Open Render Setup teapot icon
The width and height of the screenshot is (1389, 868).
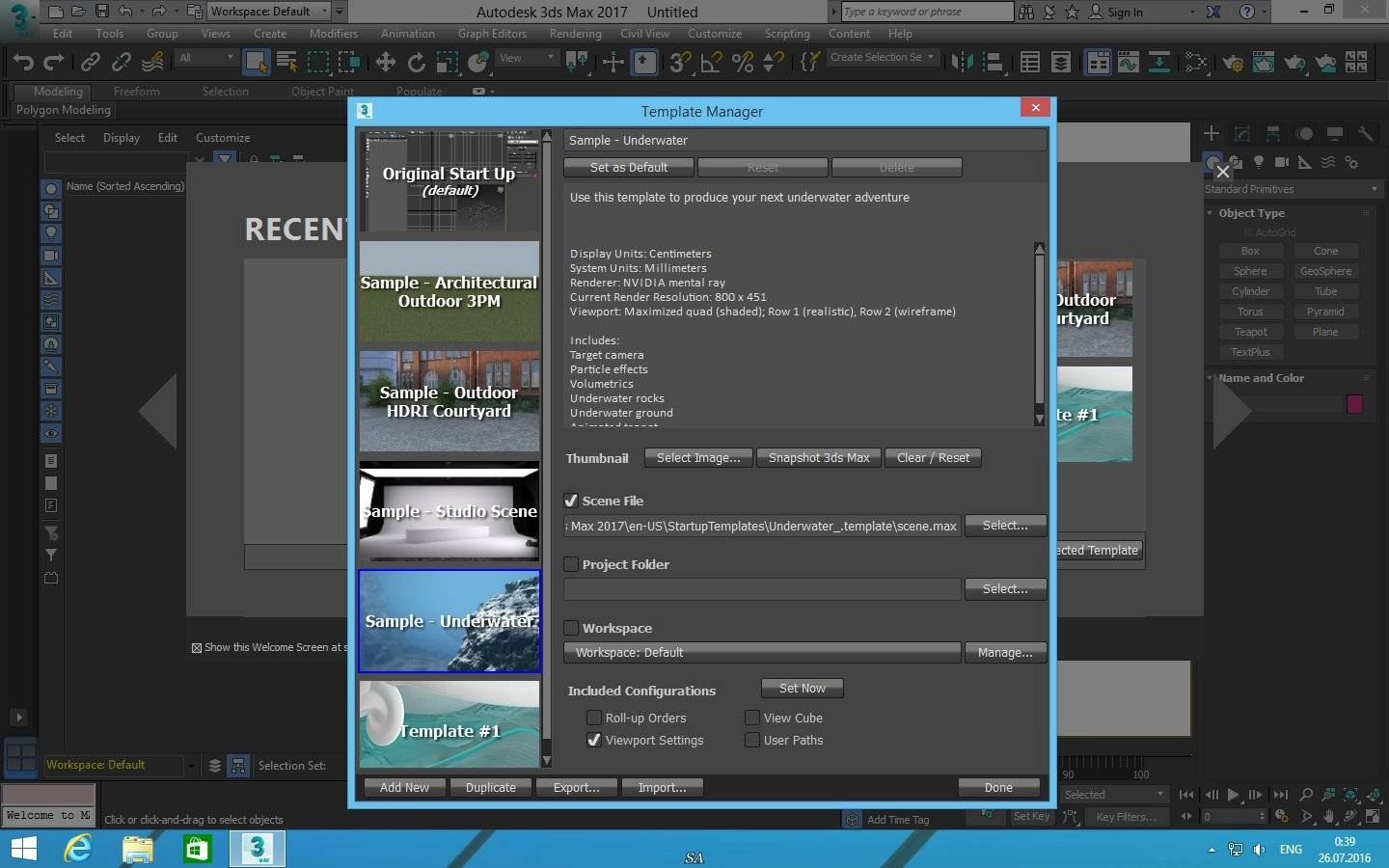coord(1232,63)
